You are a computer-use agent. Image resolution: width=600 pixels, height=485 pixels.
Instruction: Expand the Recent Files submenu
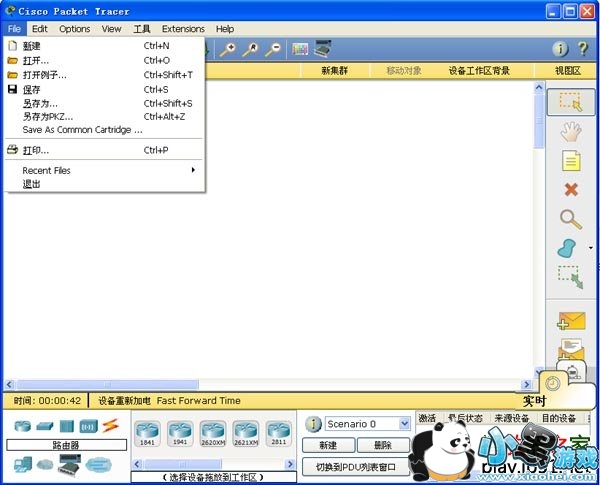193,170
